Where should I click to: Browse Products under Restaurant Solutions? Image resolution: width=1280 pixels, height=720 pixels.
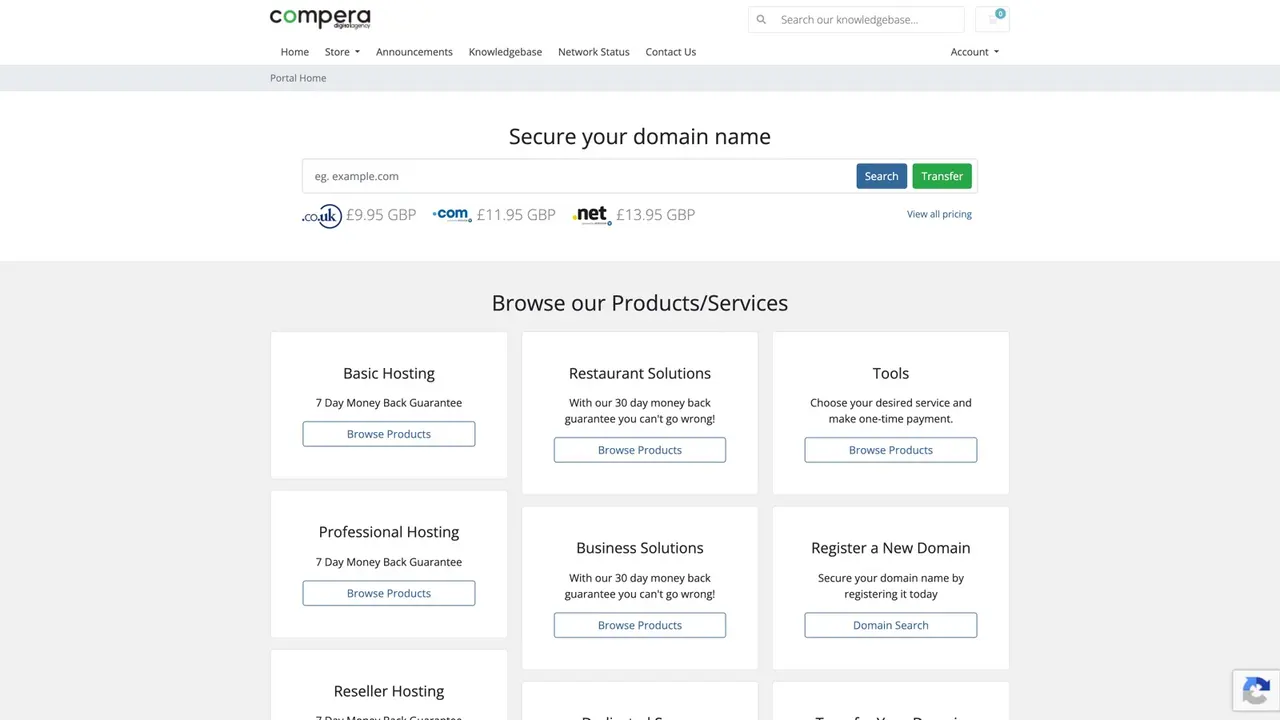(640, 450)
